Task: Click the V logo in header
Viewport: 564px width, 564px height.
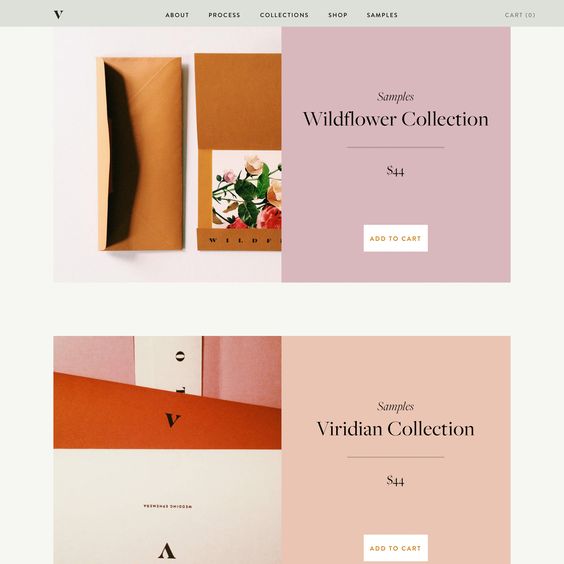Action: 58,15
